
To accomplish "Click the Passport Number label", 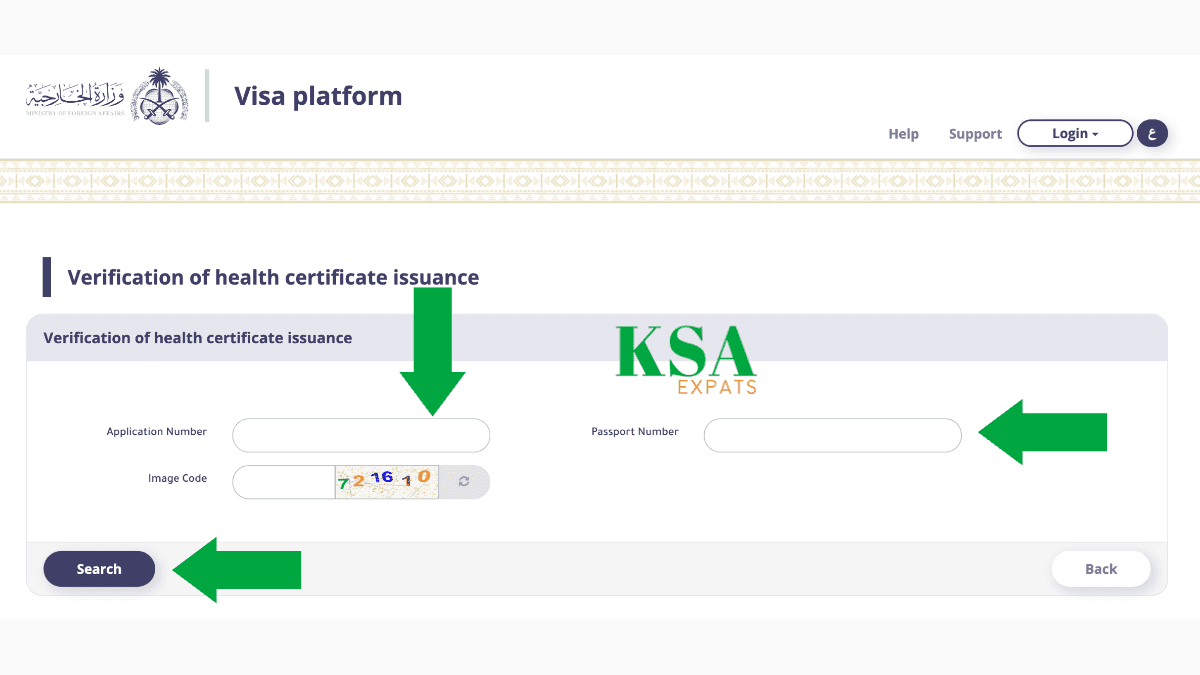I will click(x=635, y=432).
